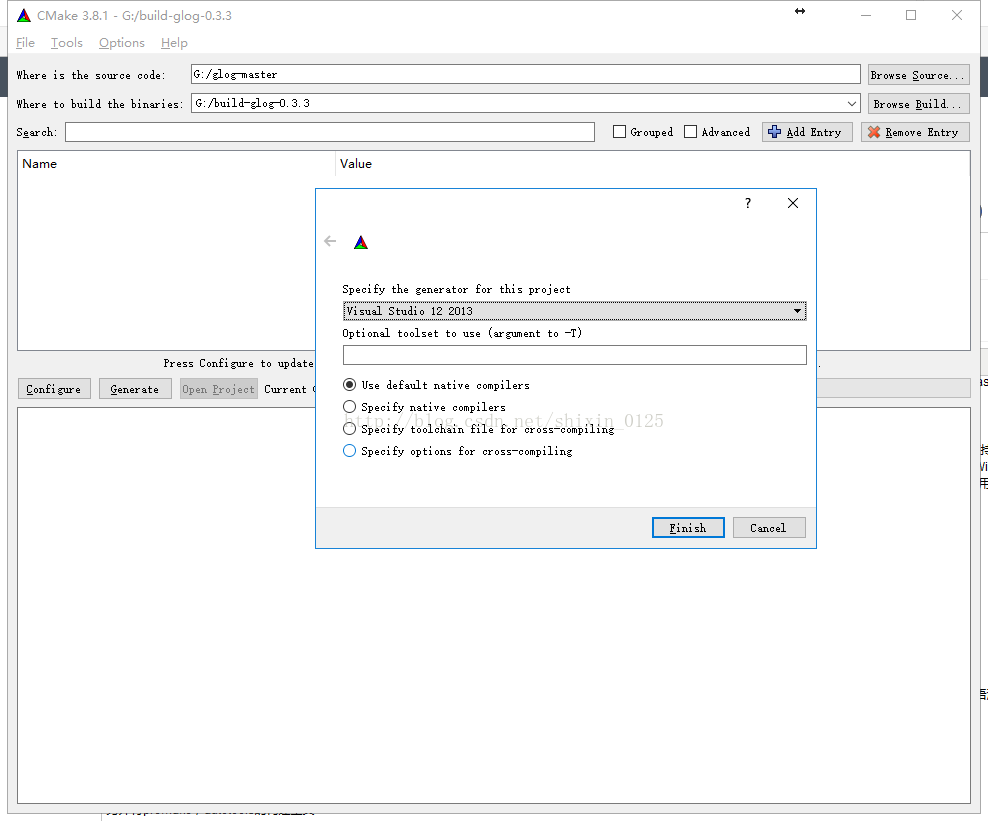Click Cancel in the generator dialog
Image resolution: width=988 pixels, height=821 pixels.
click(x=769, y=528)
